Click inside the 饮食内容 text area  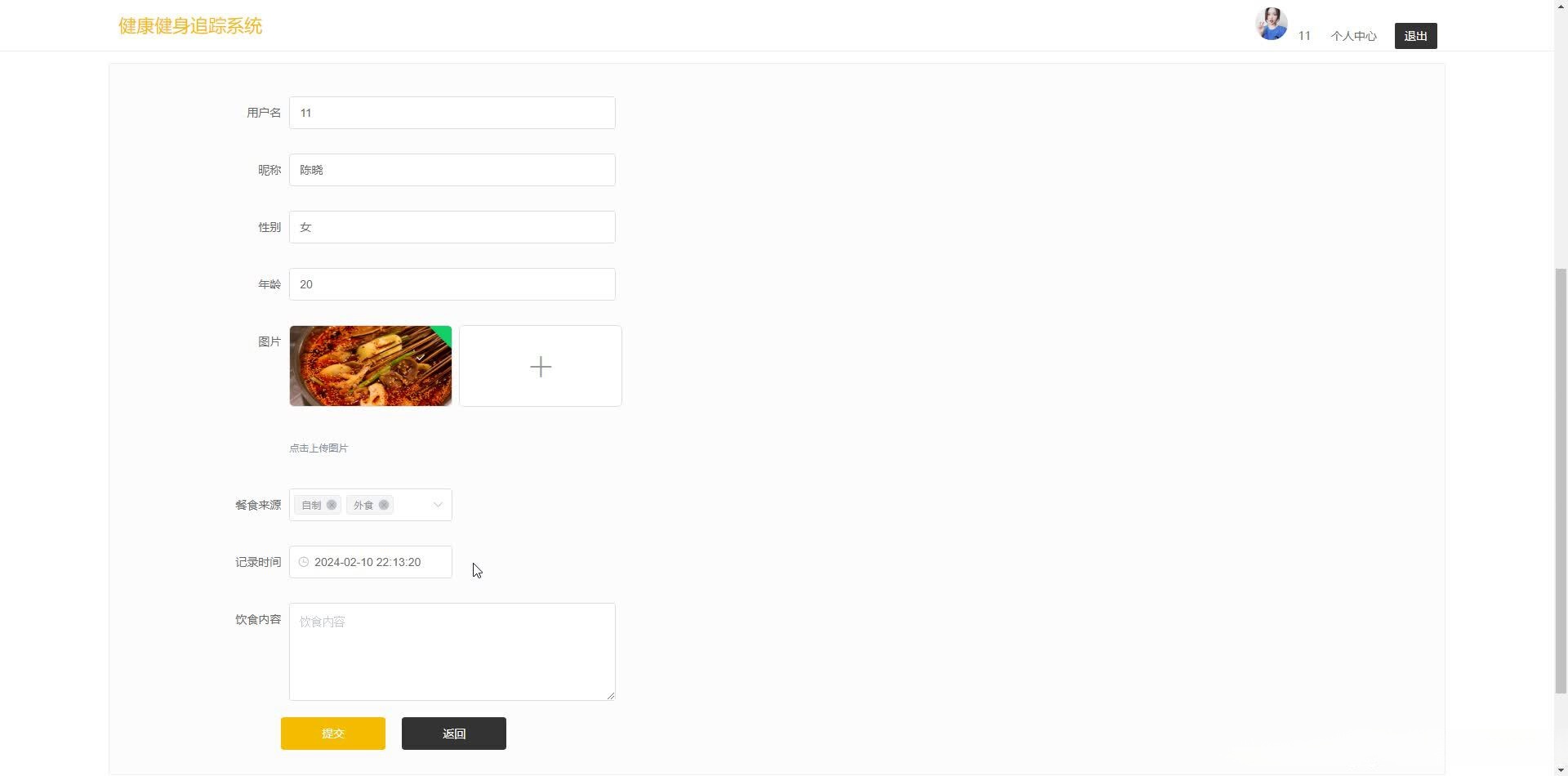coord(452,652)
